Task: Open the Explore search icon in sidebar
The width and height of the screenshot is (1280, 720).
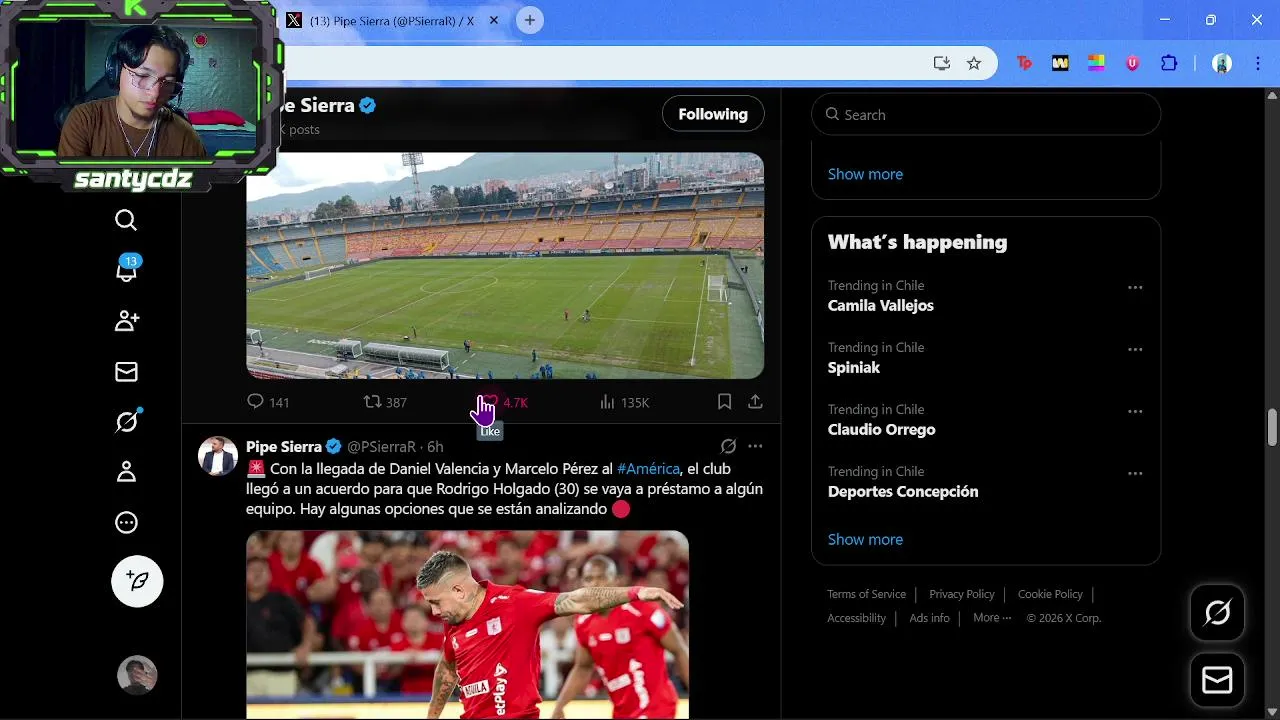Action: click(x=126, y=220)
